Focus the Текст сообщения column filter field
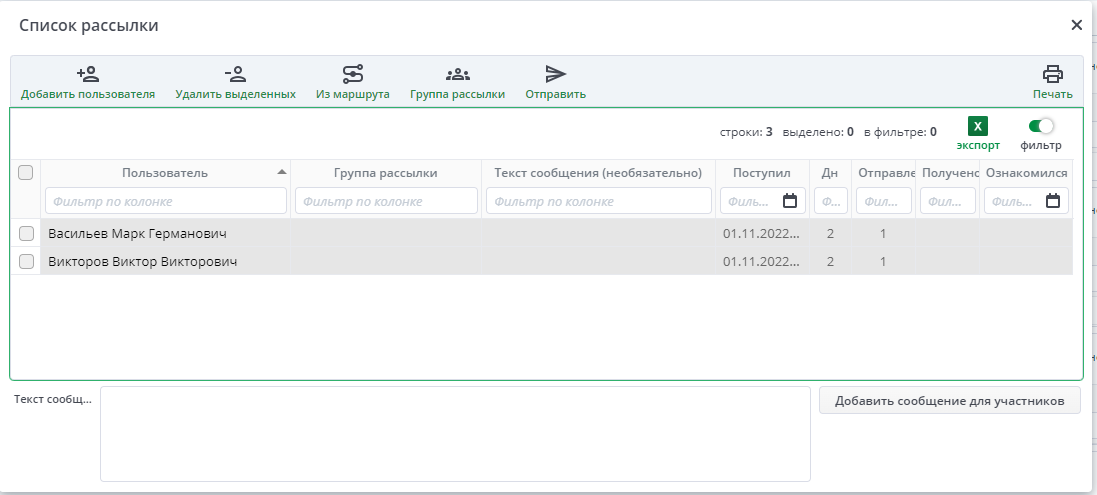The width and height of the screenshot is (1097, 495). pos(599,201)
